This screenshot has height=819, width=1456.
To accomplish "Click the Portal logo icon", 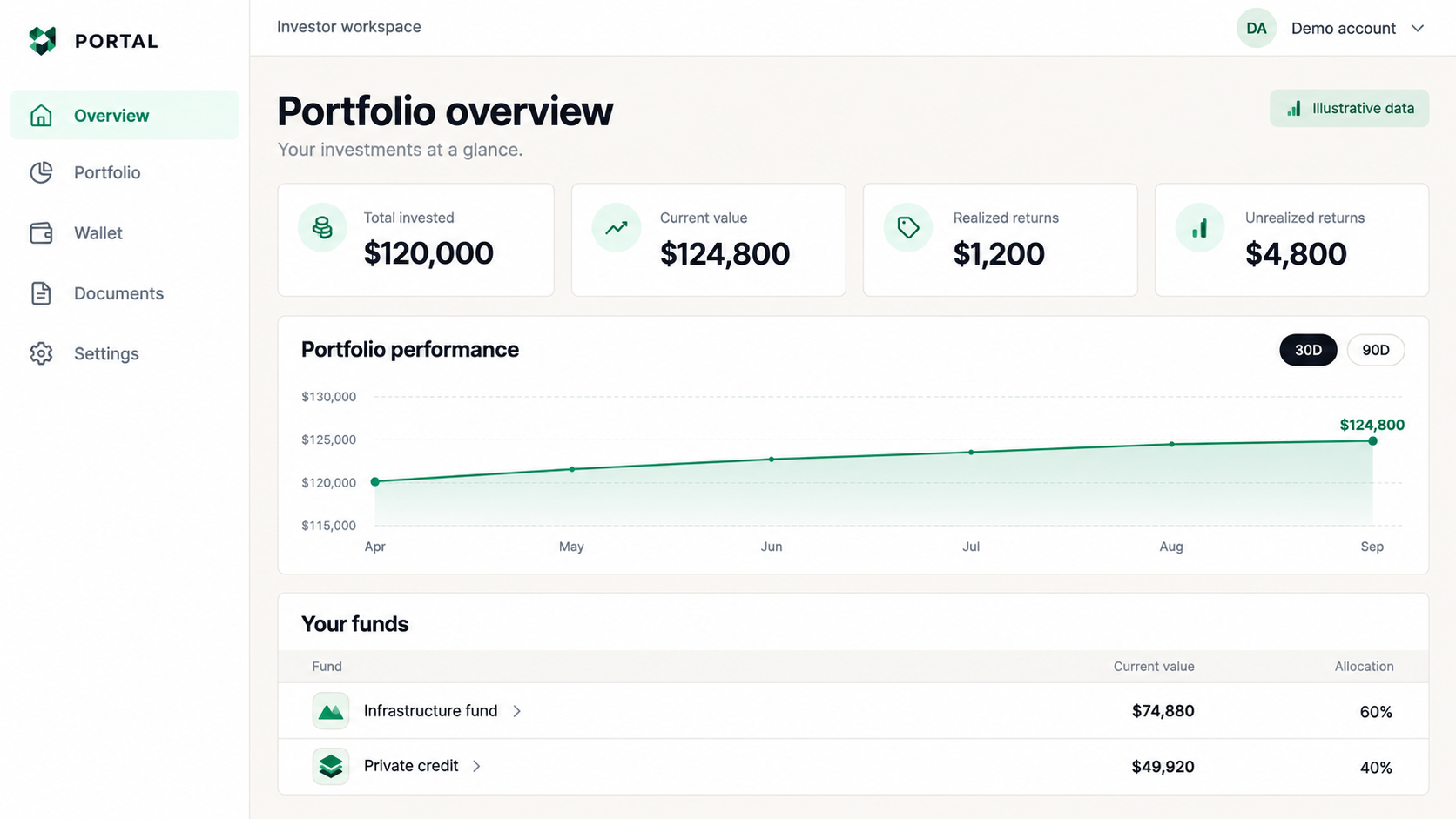I will pos(42,41).
